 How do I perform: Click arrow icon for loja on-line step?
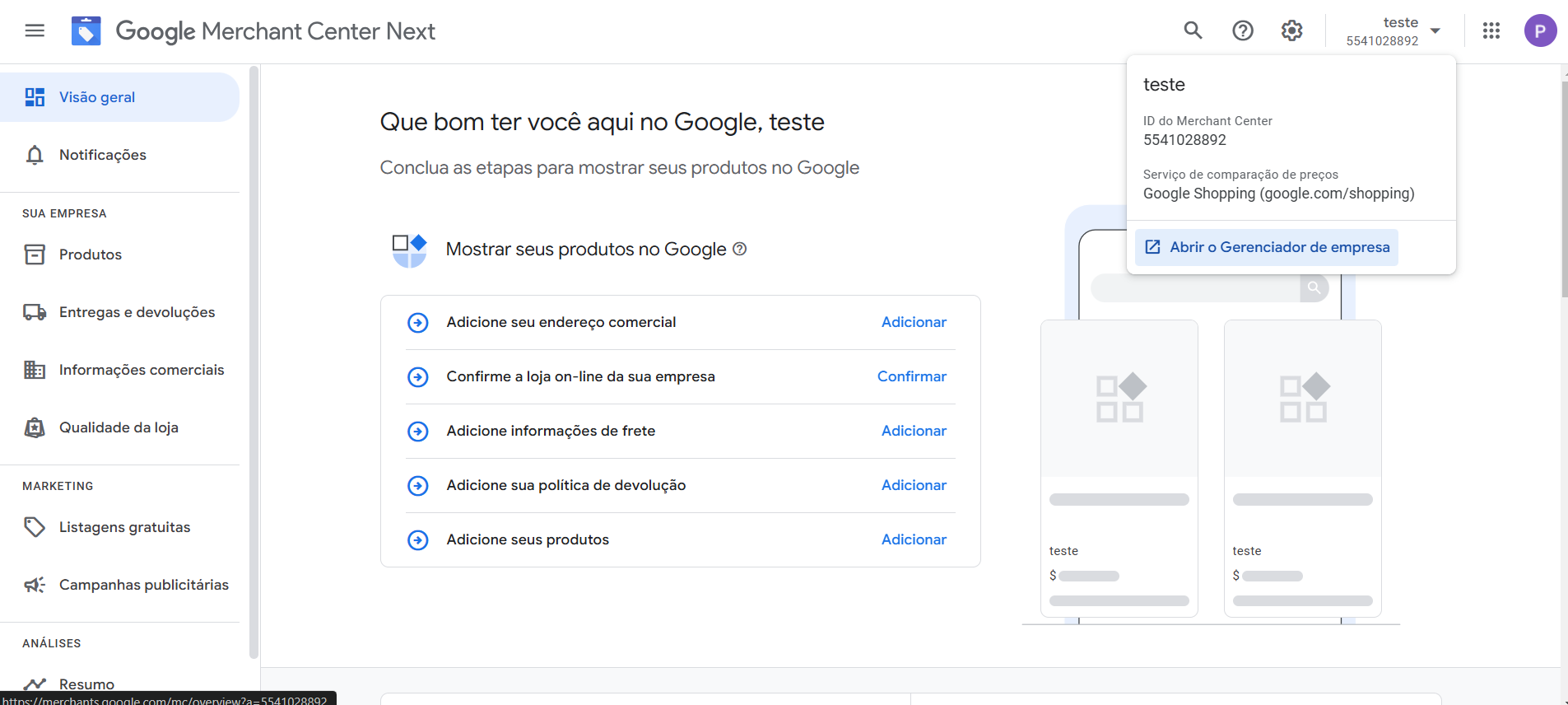[418, 377]
